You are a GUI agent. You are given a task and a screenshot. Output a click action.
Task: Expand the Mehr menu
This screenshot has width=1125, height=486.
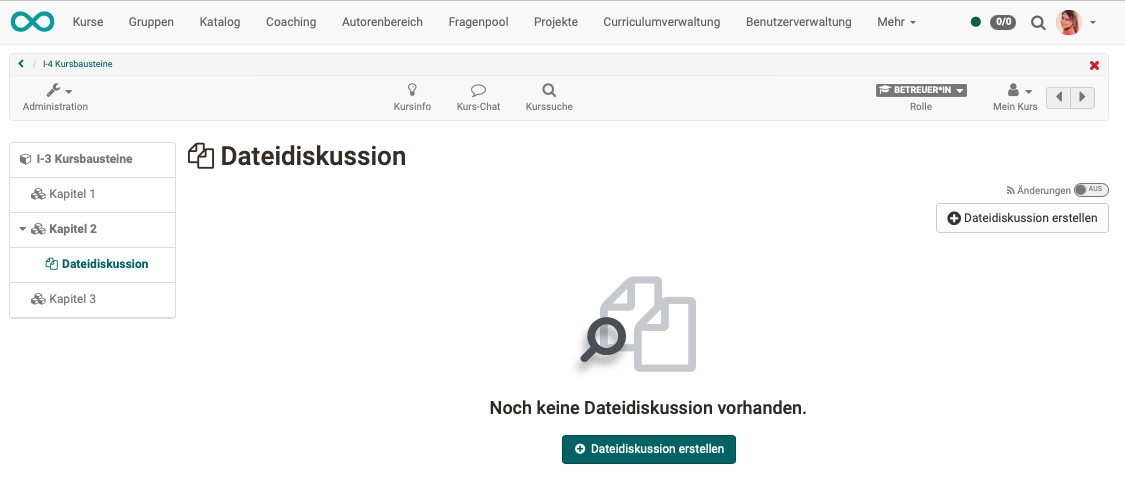[896, 22]
